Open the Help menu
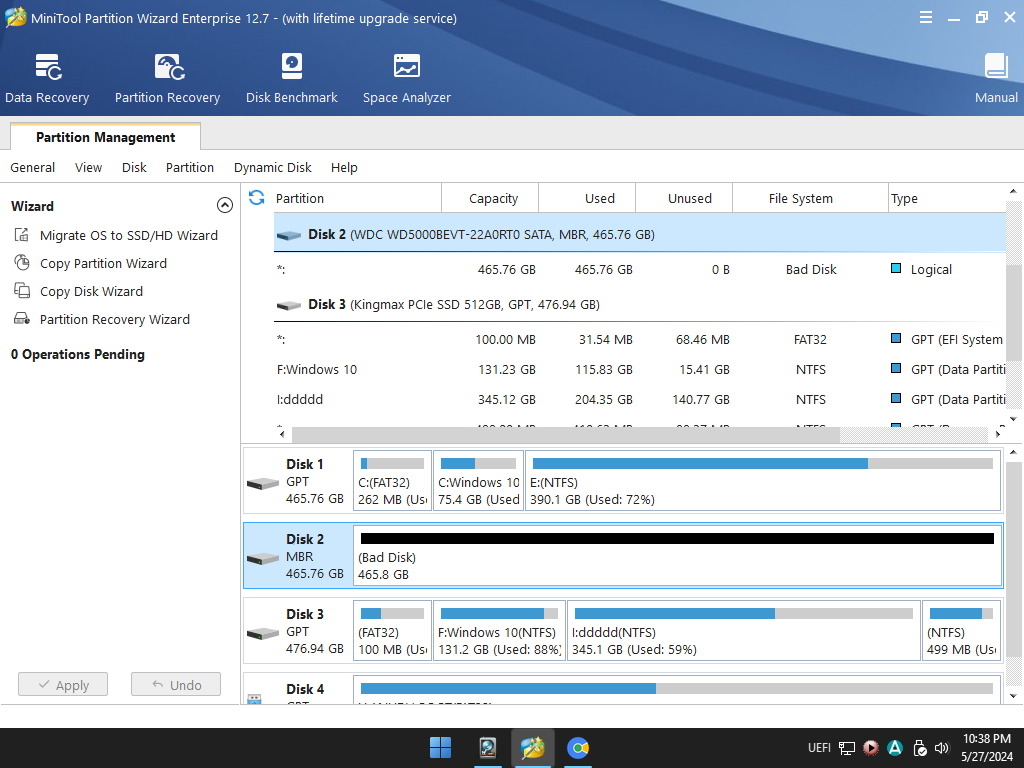Image resolution: width=1024 pixels, height=768 pixels. pyautogui.click(x=344, y=168)
